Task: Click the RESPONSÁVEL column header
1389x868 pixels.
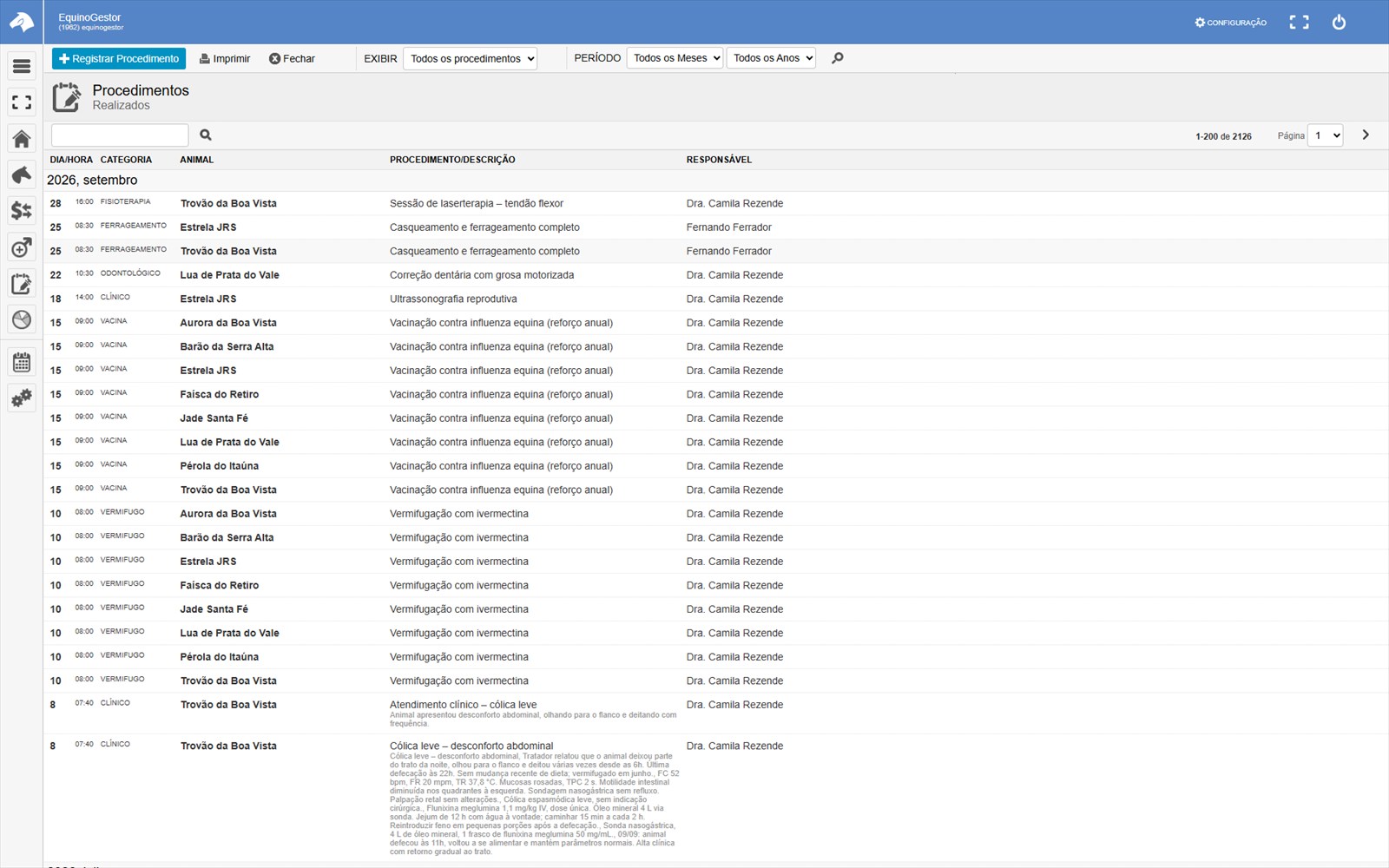Action: pos(719,160)
